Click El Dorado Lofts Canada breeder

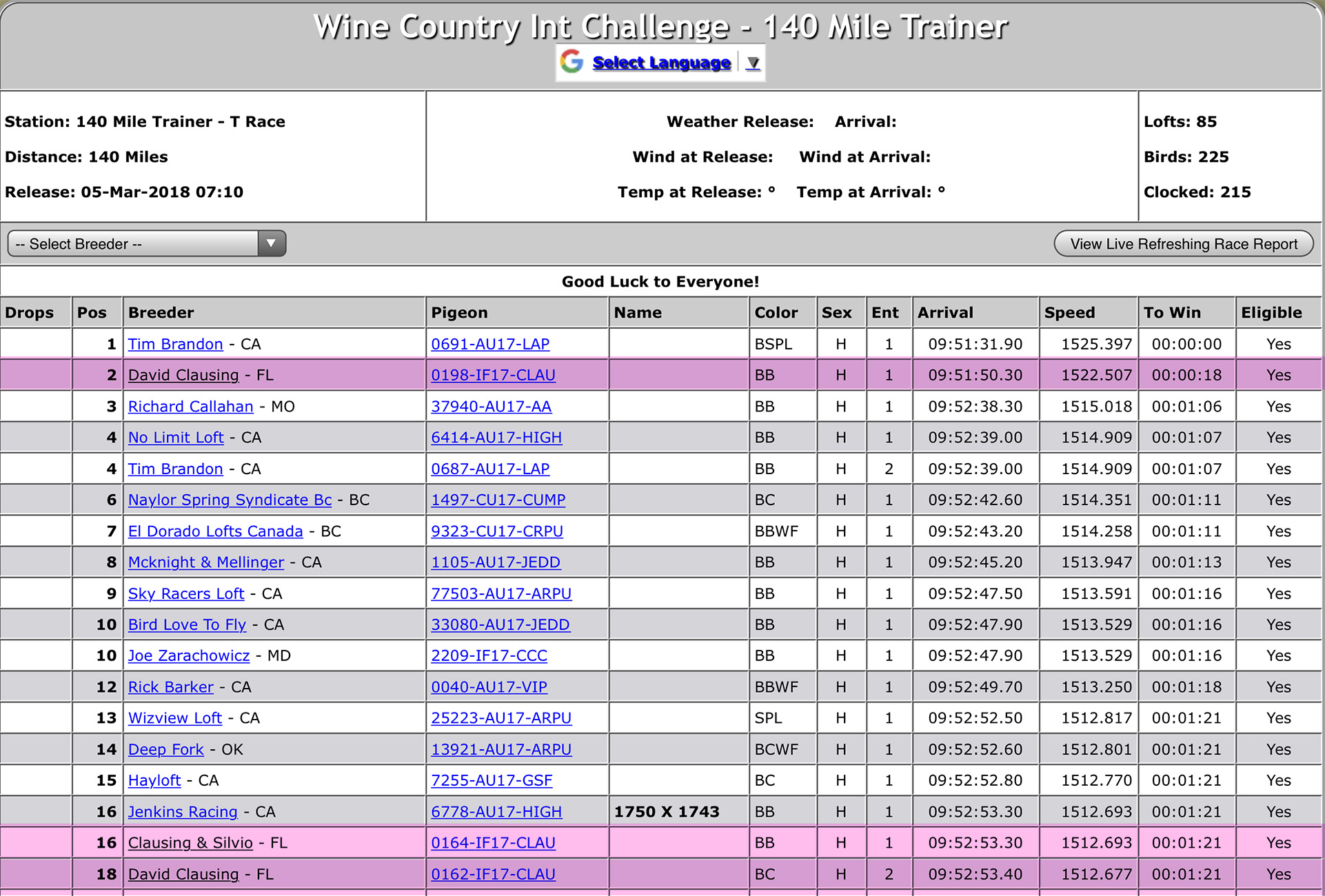click(215, 531)
